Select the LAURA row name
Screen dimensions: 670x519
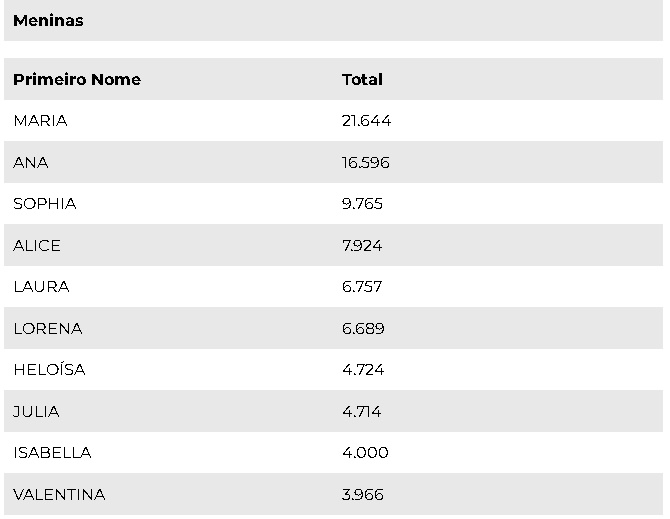[x=41, y=287]
